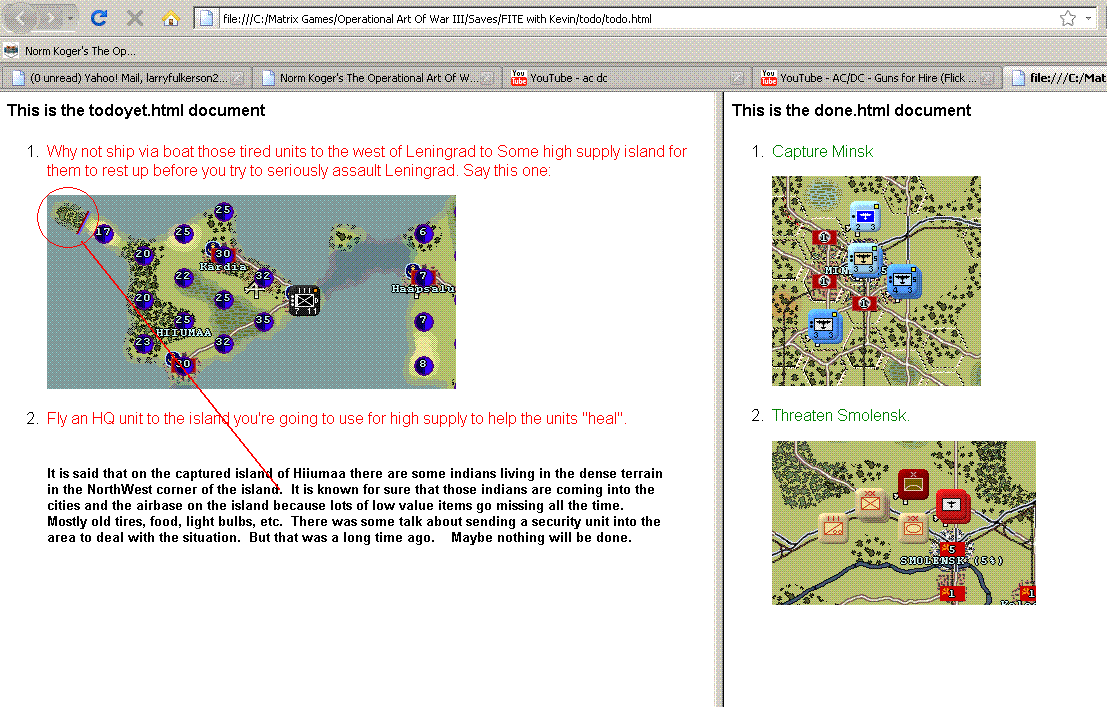Image resolution: width=1107 pixels, height=707 pixels.
Task: Close the YouTube - ac dc tab
Action: 736,78
